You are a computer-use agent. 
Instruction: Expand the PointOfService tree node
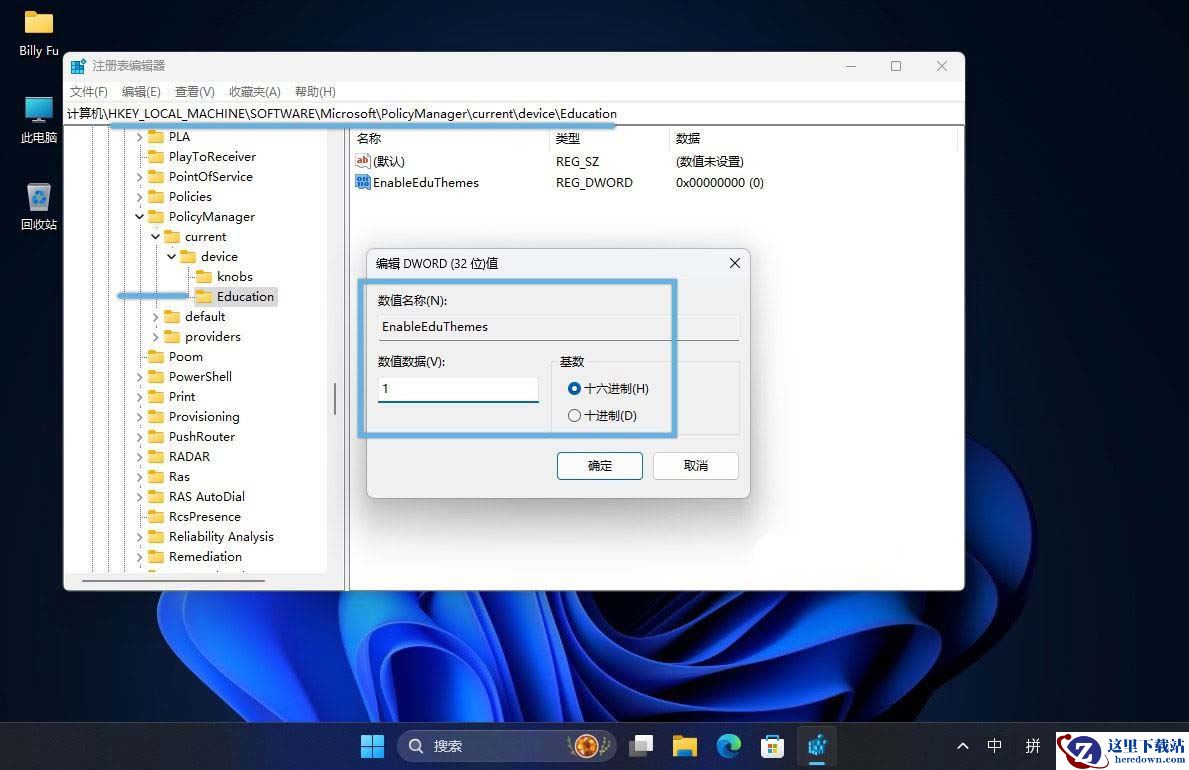[140, 177]
